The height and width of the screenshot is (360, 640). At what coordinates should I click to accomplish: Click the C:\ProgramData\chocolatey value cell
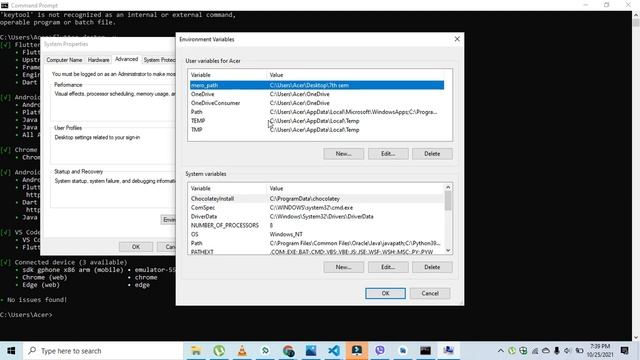click(x=304, y=199)
